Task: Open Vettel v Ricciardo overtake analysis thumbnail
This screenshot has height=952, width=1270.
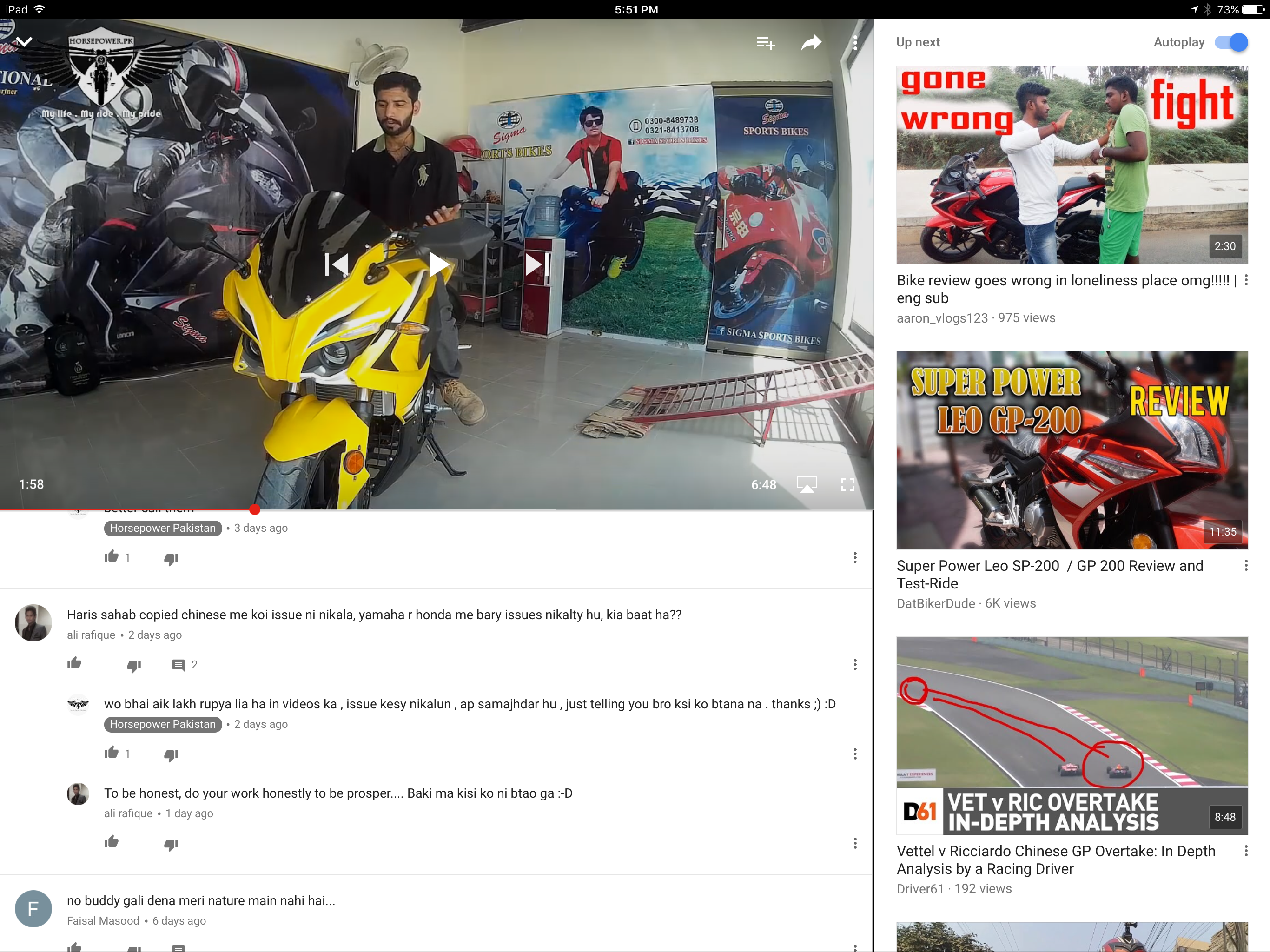Action: pyautogui.click(x=1072, y=735)
